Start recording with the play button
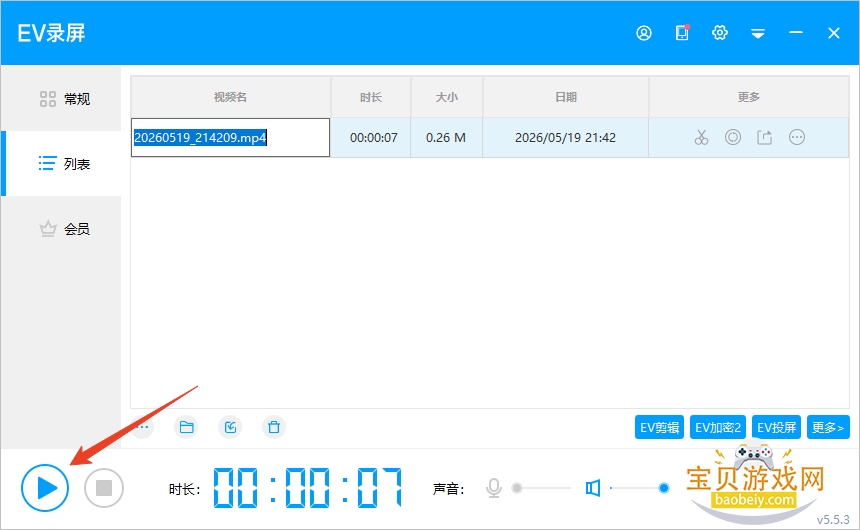 pyautogui.click(x=45, y=488)
